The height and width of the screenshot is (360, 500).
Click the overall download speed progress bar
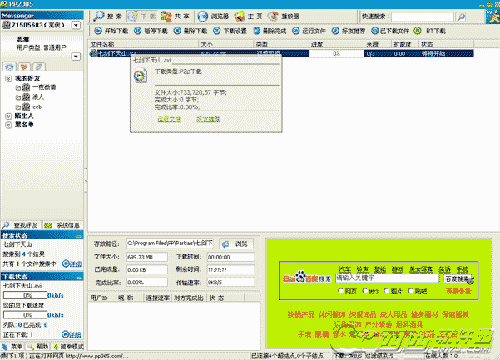[x=25, y=315]
